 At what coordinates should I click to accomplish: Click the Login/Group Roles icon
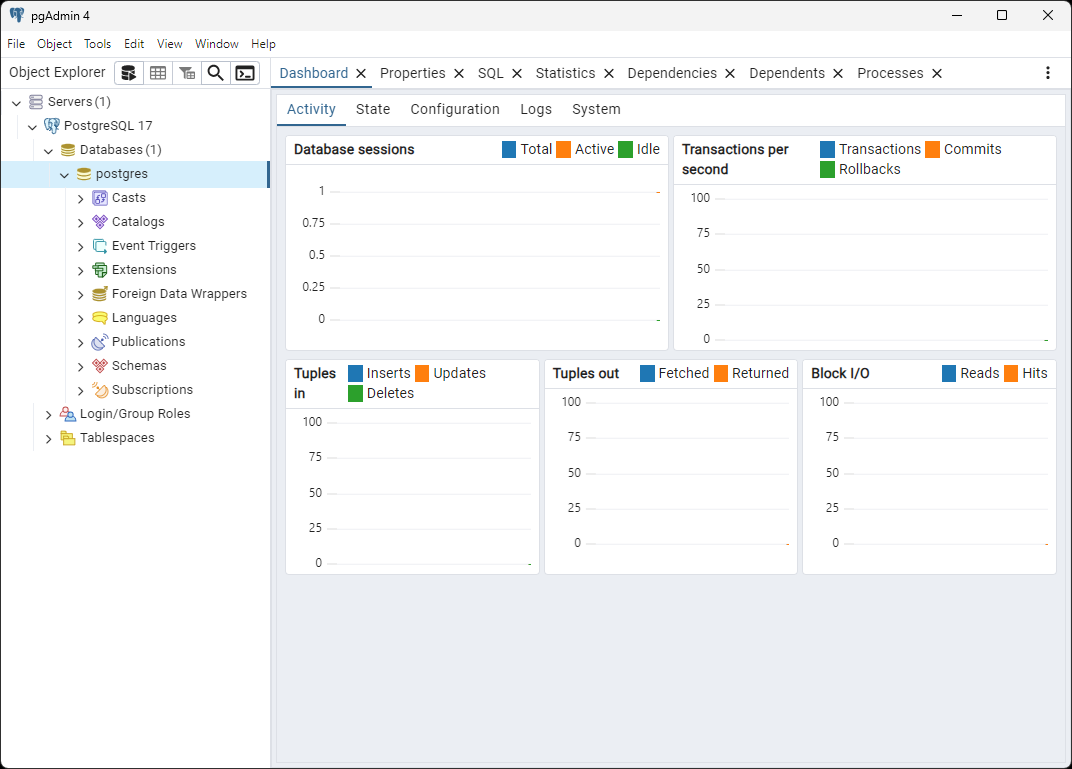tap(68, 414)
